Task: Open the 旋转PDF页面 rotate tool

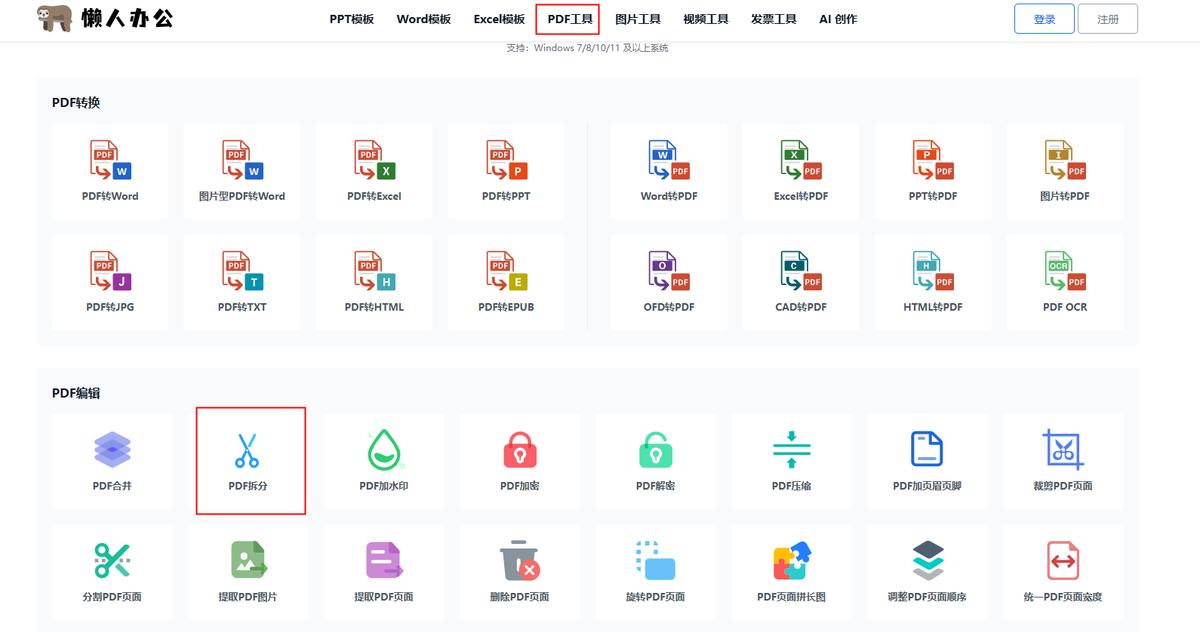Action: coord(655,572)
